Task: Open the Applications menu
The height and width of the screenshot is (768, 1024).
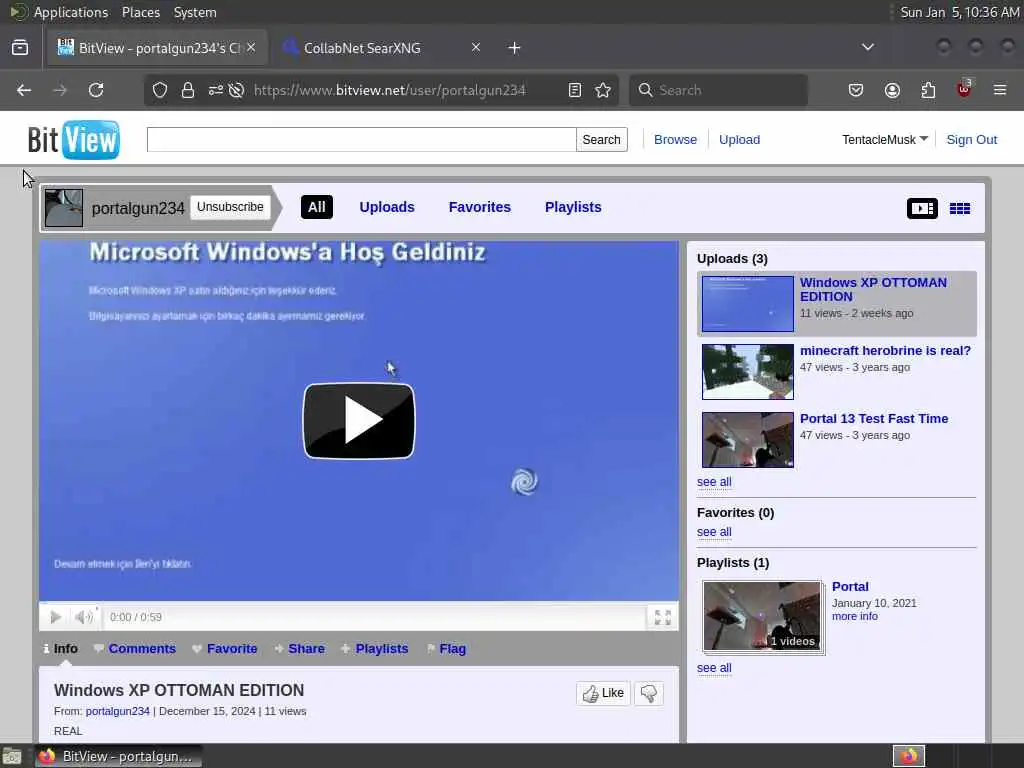Action: (71, 12)
